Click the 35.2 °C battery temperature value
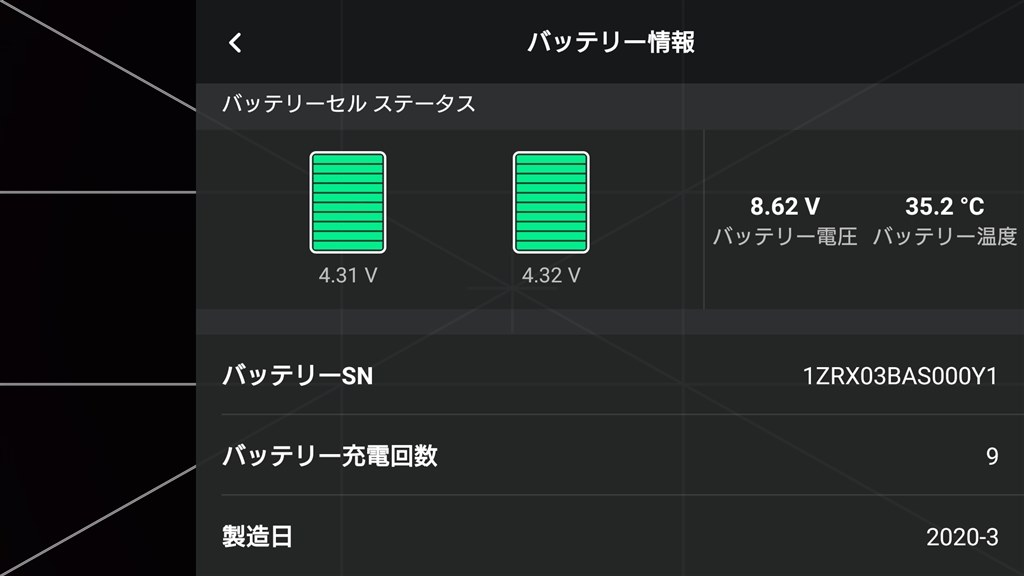Screen dimensions: 1024x576 [944, 206]
